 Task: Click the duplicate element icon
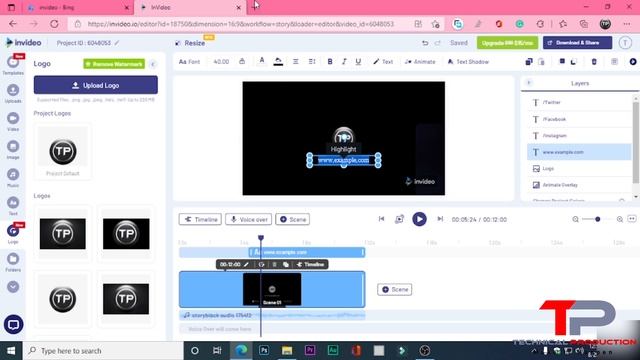coord(529,62)
